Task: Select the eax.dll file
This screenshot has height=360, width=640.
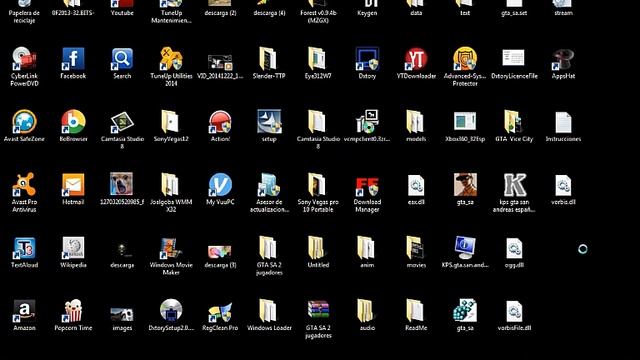Action: coord(416,186)
